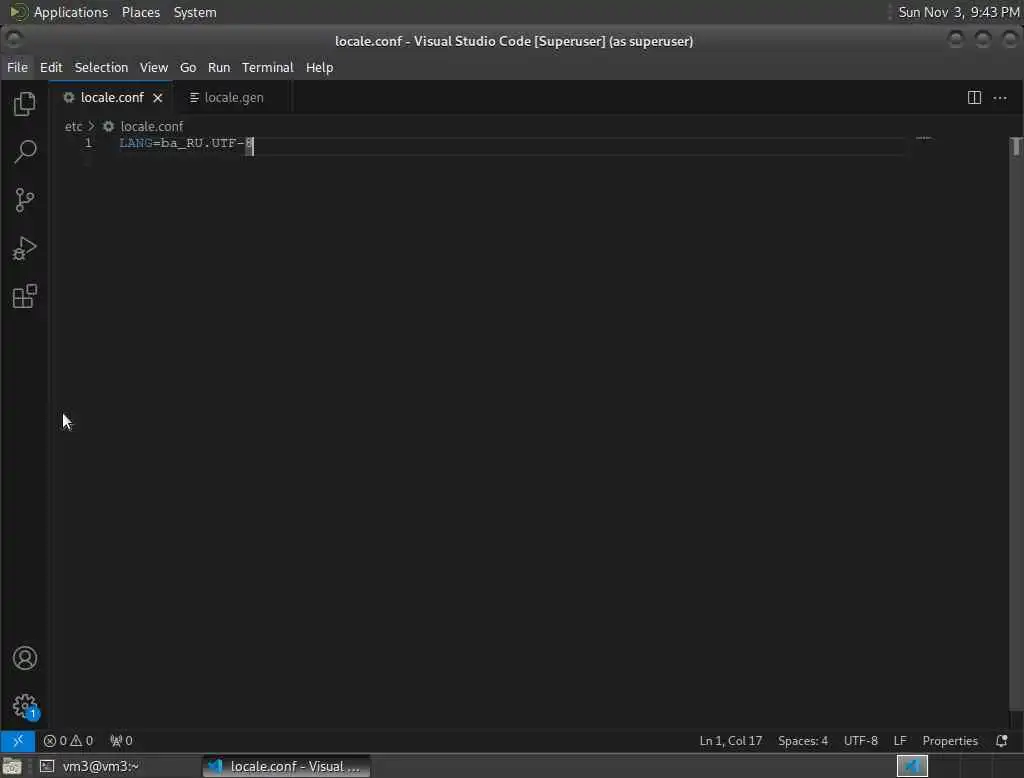Change language mode via Properties
Screen dimensions: 1024x778
tap(950, 741)
